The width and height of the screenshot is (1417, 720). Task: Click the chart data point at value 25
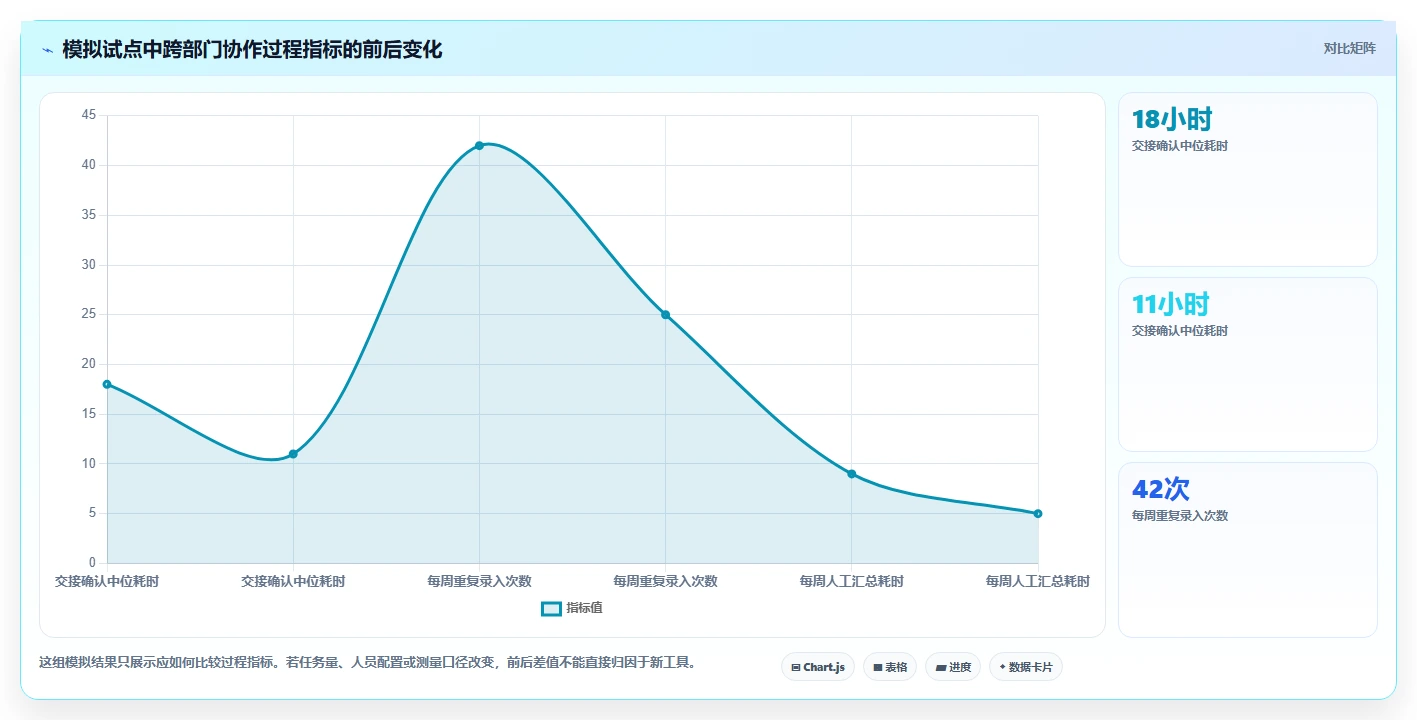(665, 315)
